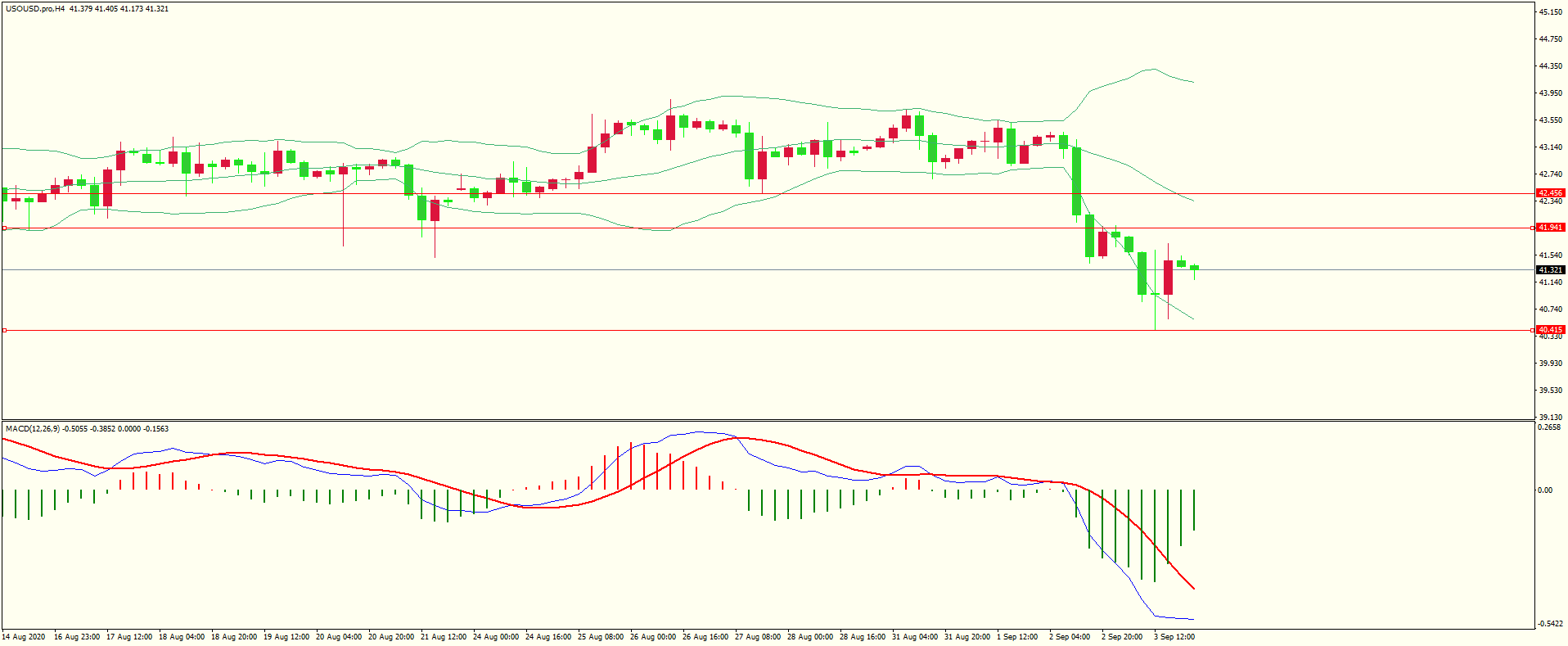Click the 27 Aug 08:00 time label
Image resolution: width=1568 pixels, height=646 pixels.
tap(758, 637)
